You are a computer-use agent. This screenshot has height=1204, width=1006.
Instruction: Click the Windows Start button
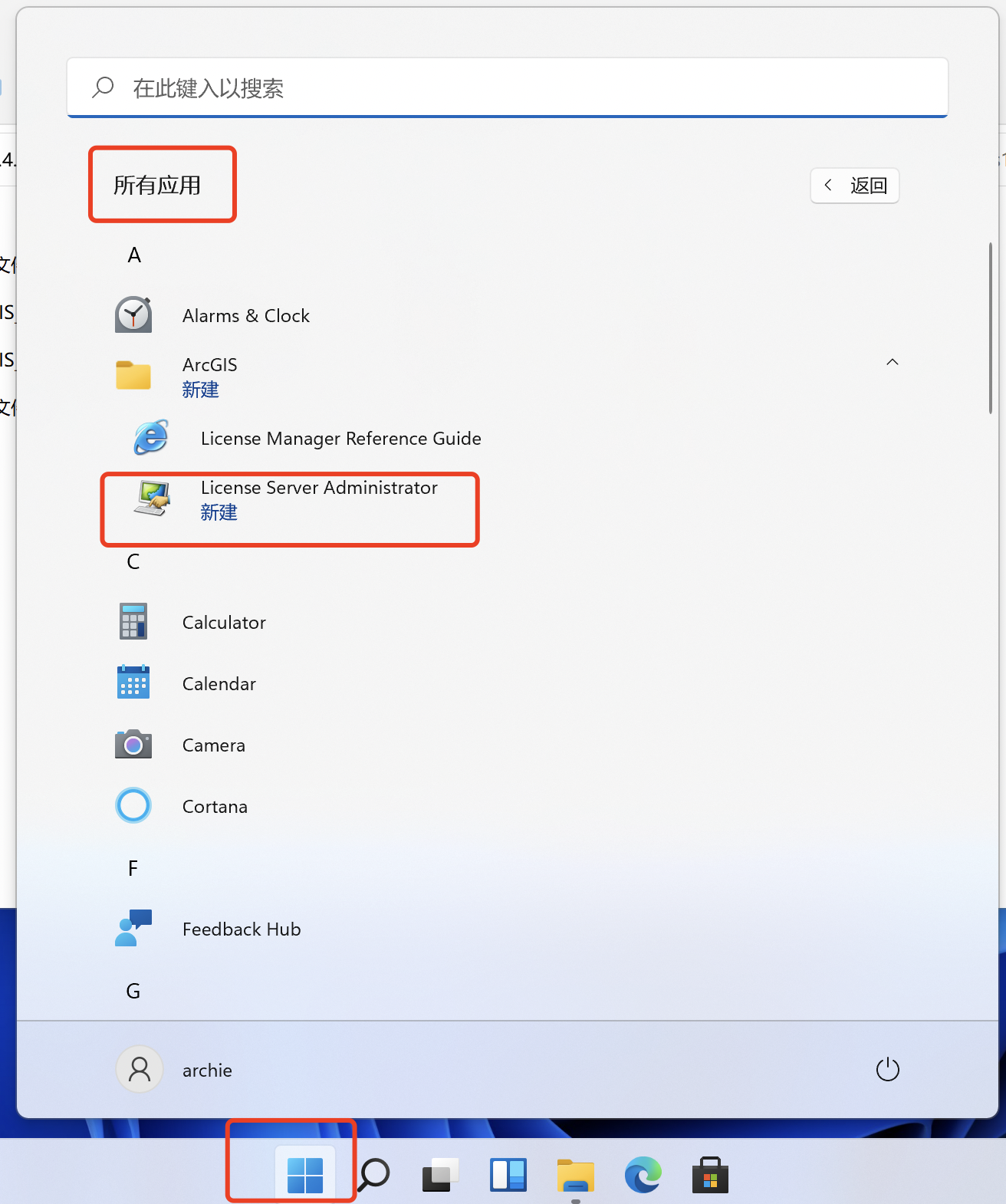[x=305, y=1175]
